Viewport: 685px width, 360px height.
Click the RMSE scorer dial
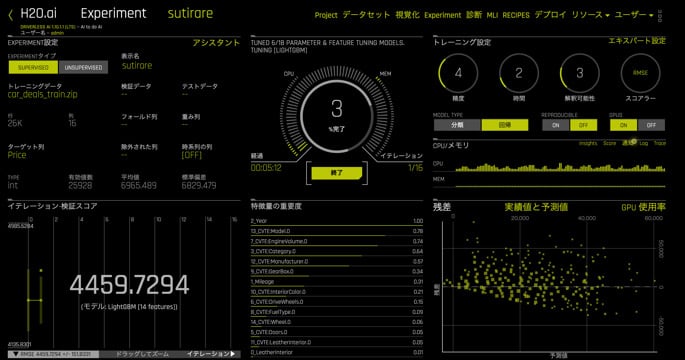tap(640, 73)
